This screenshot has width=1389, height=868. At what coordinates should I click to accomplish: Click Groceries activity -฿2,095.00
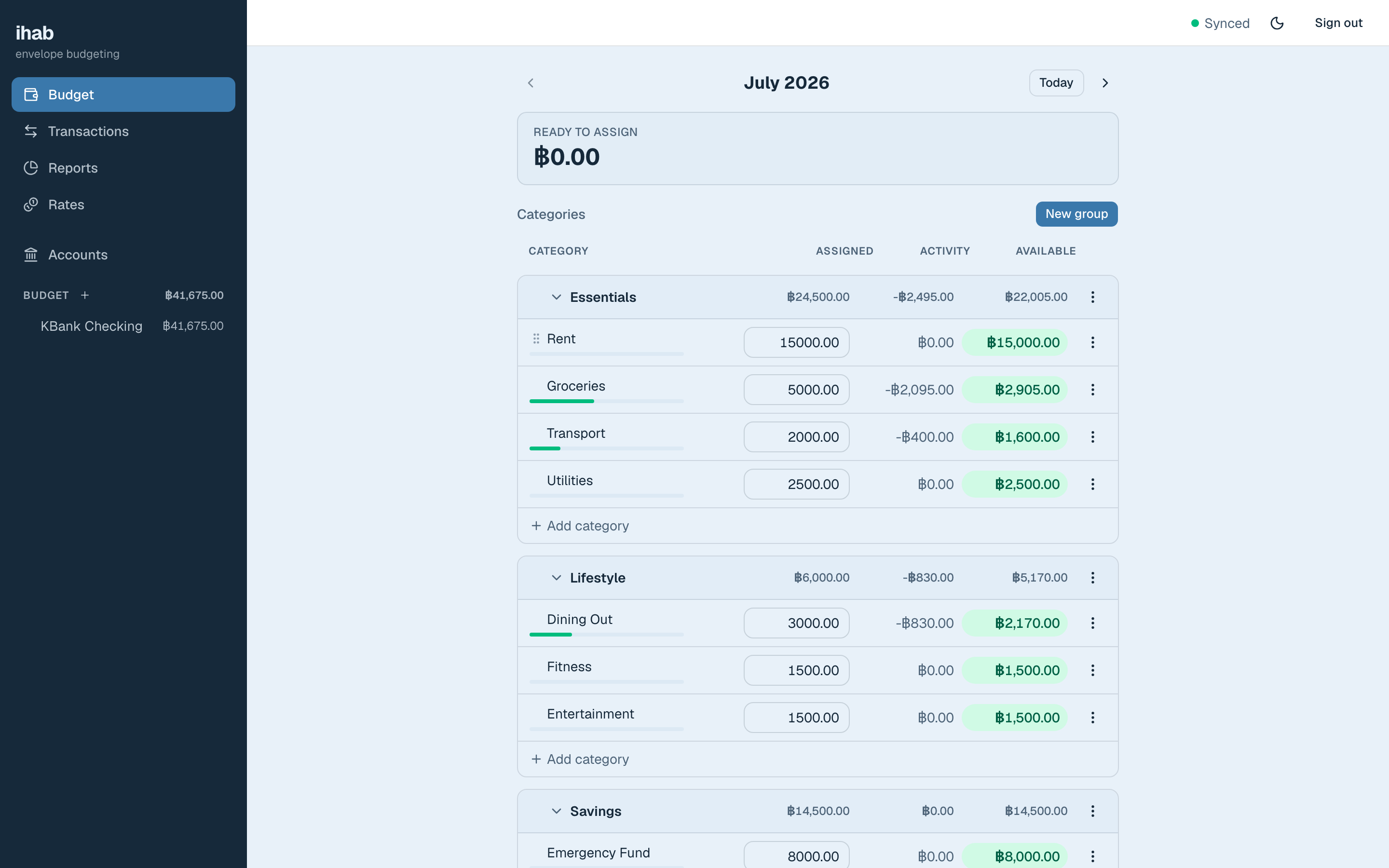click(x=919, y=390)
